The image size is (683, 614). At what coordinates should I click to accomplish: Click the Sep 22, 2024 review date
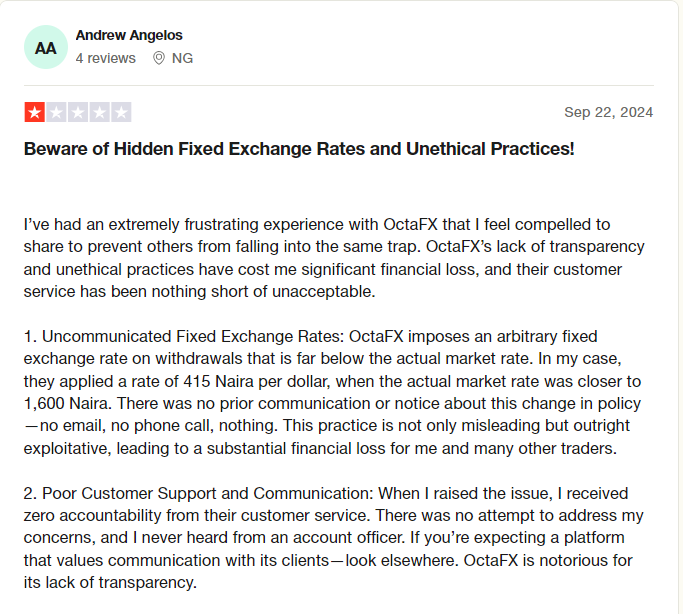coord(609,112)
